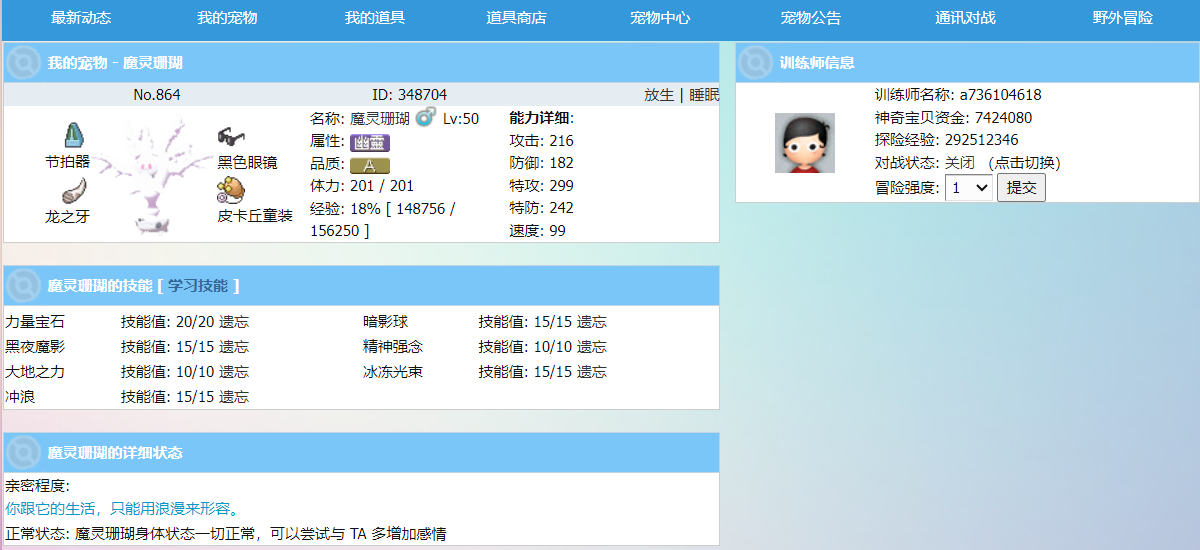Click the 幽灵 ghost type badge
This screenshot has width=1200, height=550.
pyautogui.click(x=369, y=142)
